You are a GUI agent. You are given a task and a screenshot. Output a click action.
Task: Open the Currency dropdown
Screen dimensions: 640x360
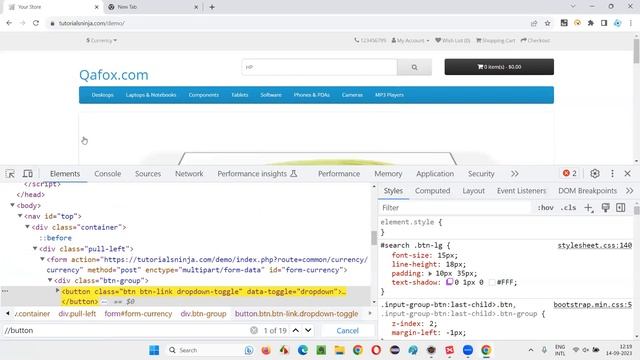tap(101, 40)
